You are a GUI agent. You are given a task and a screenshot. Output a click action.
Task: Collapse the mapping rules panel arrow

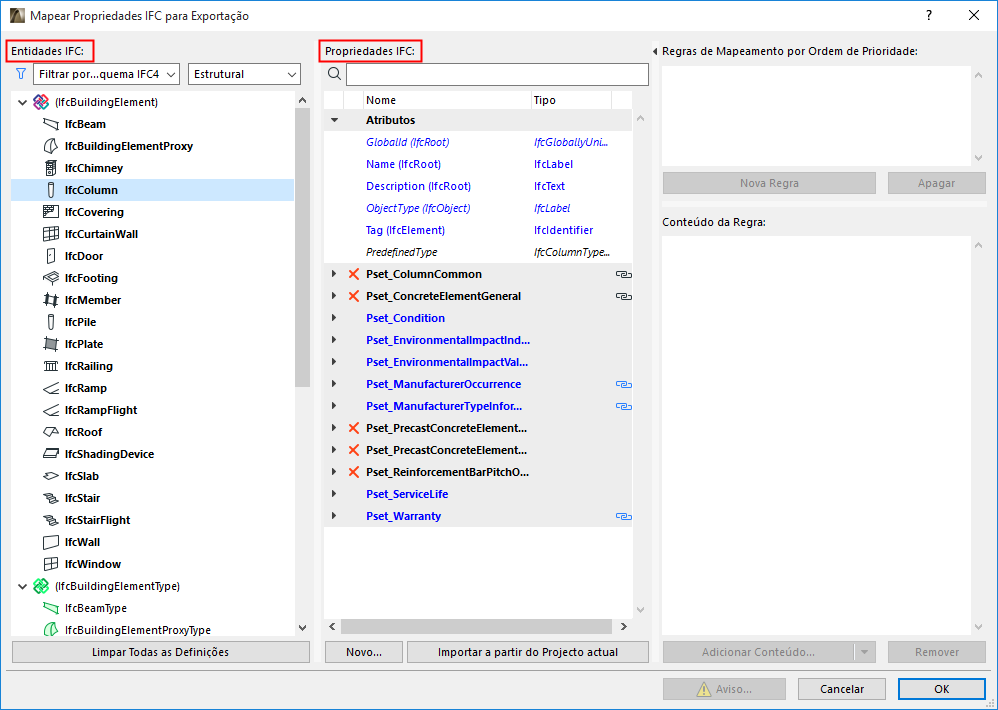tap(655, 52)
